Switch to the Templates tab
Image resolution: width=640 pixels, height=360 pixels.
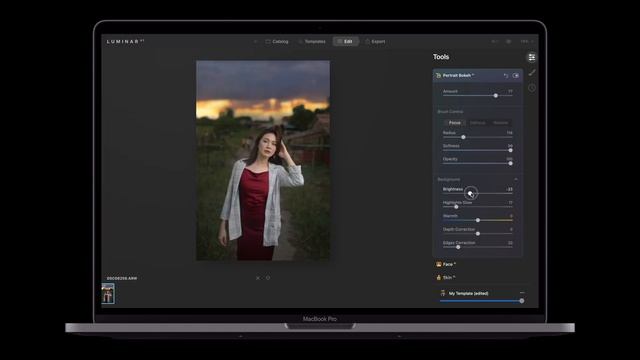tap(312, 42)
